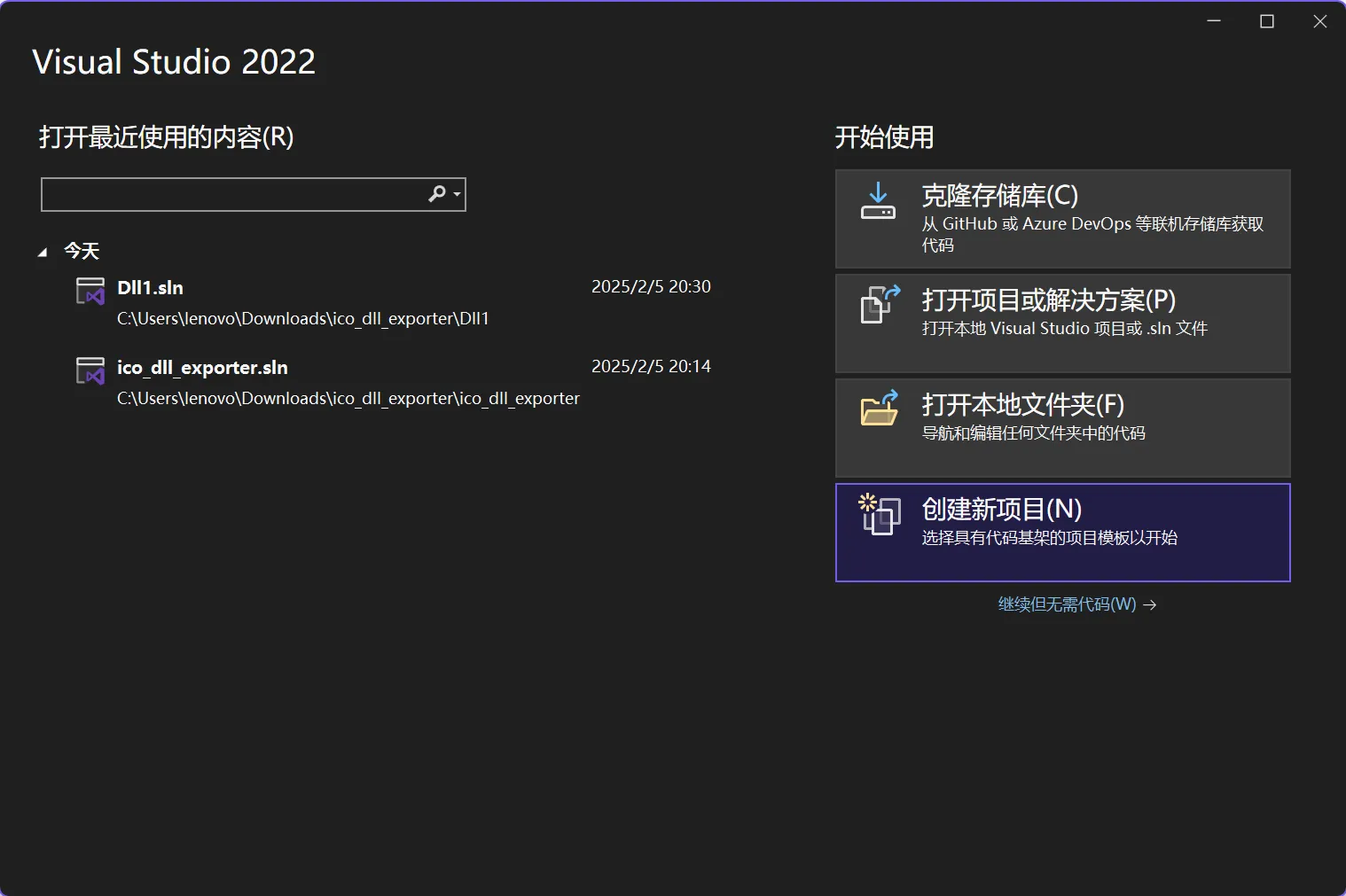Click the clone repository download icon

tap(878, 201)
